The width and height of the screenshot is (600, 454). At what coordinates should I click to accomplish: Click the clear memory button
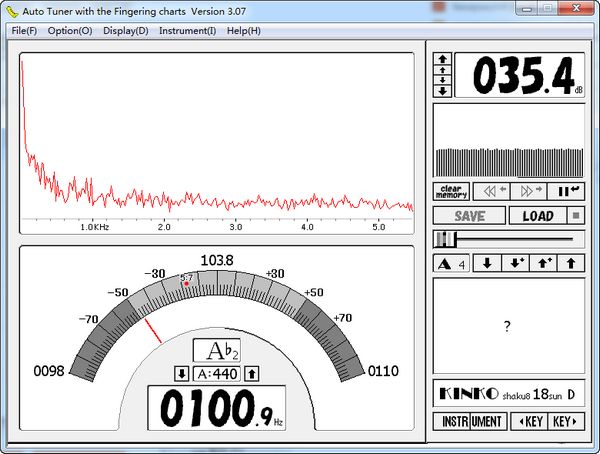pyautogui.click(x=451, y=191)
